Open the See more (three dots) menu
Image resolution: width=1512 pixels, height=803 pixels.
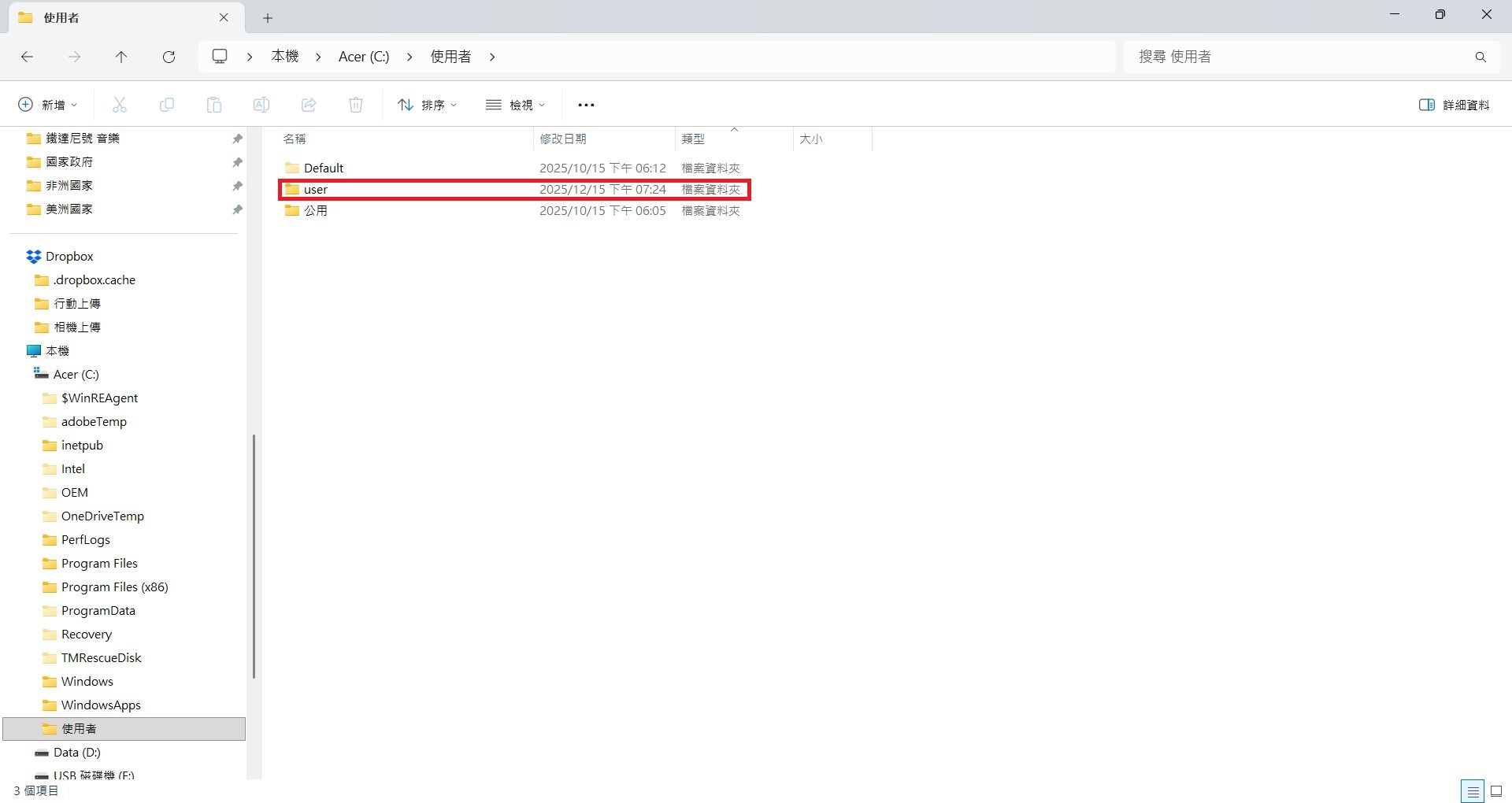pos(586,105)
